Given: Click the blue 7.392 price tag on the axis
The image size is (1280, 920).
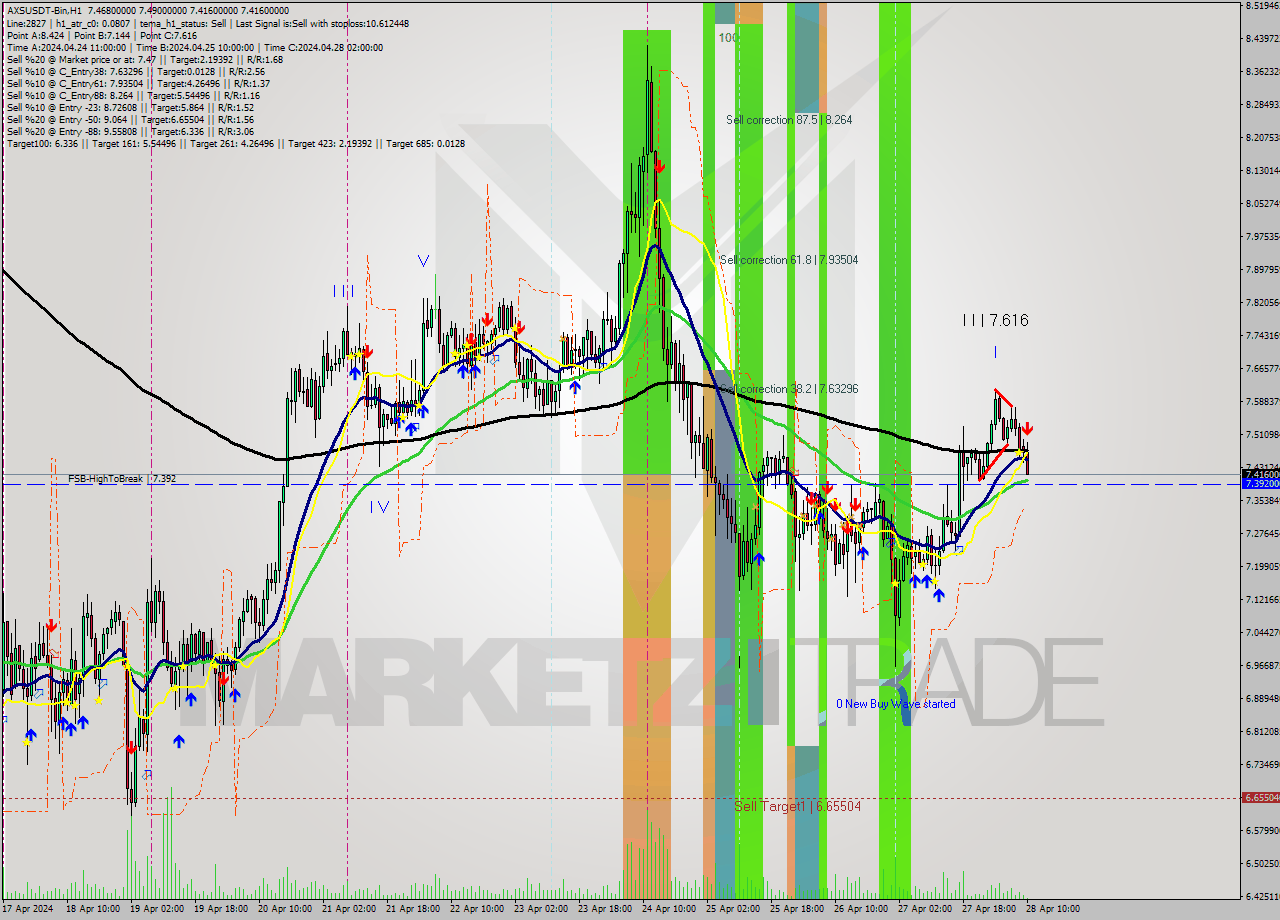Looking at the screenshot, I should pyautogui.click(x=1260, y=483).
